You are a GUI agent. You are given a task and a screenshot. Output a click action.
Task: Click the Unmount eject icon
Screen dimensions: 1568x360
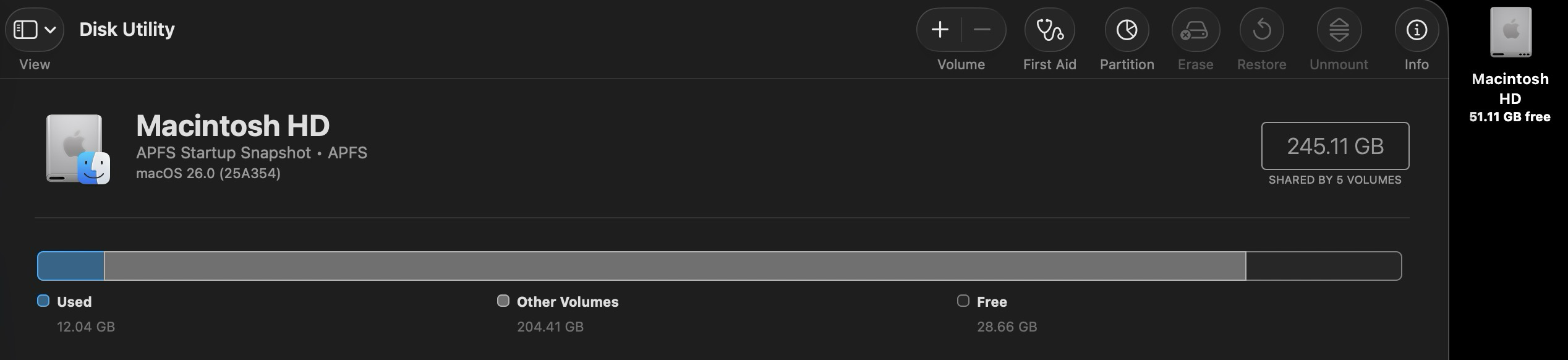(x=1339, y=30)
